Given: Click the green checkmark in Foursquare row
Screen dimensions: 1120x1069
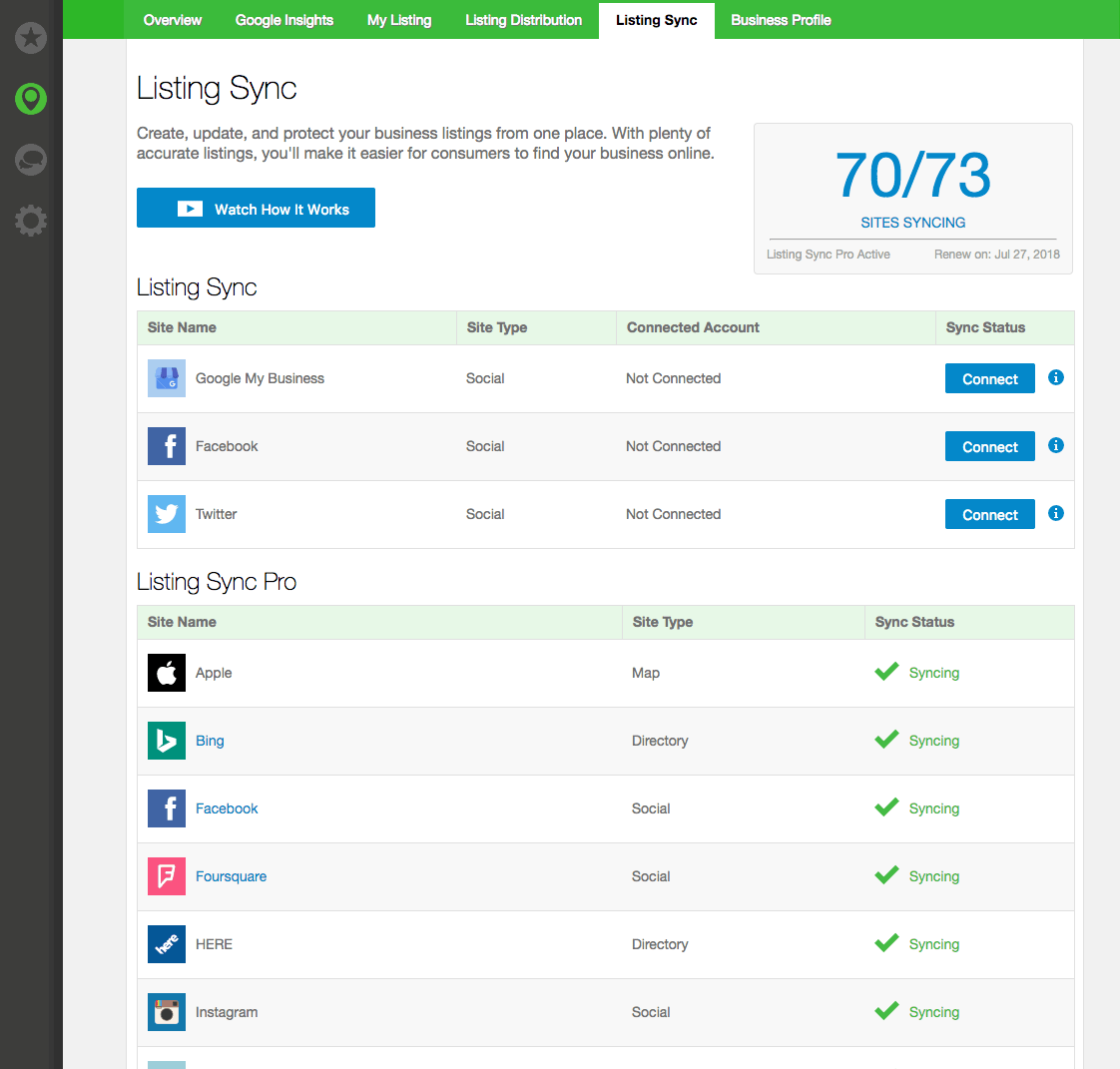Looking at the screenshot, I should (x=886, y=874).
